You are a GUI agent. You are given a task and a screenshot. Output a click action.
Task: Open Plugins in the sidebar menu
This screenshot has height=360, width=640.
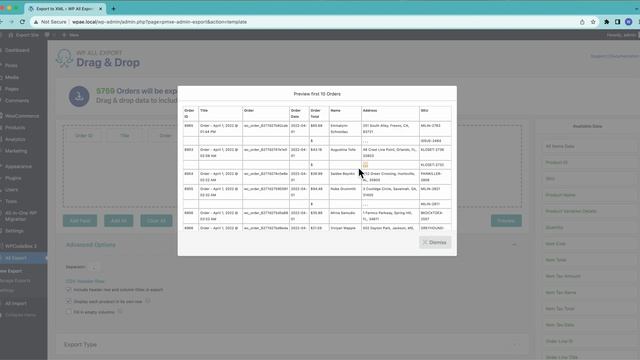(x=13, y=178)
